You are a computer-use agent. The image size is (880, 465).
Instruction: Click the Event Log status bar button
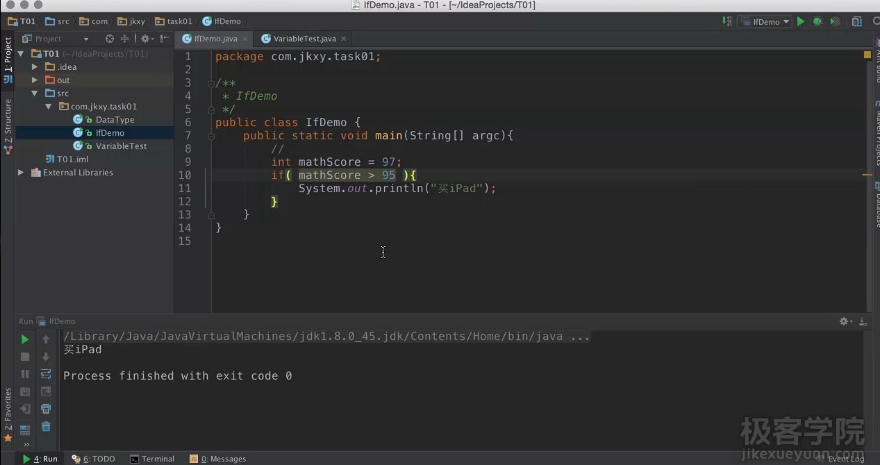click(x=845, y=459)
